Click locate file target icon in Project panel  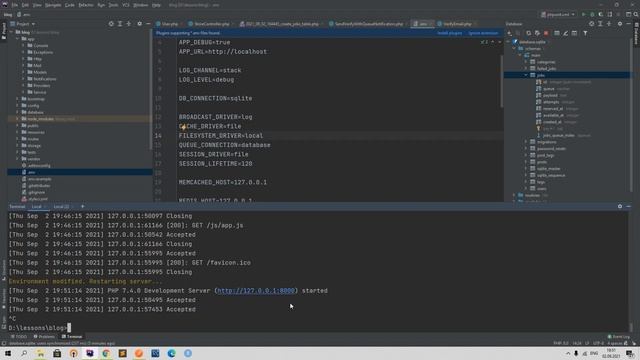click(x=111, y=24)
